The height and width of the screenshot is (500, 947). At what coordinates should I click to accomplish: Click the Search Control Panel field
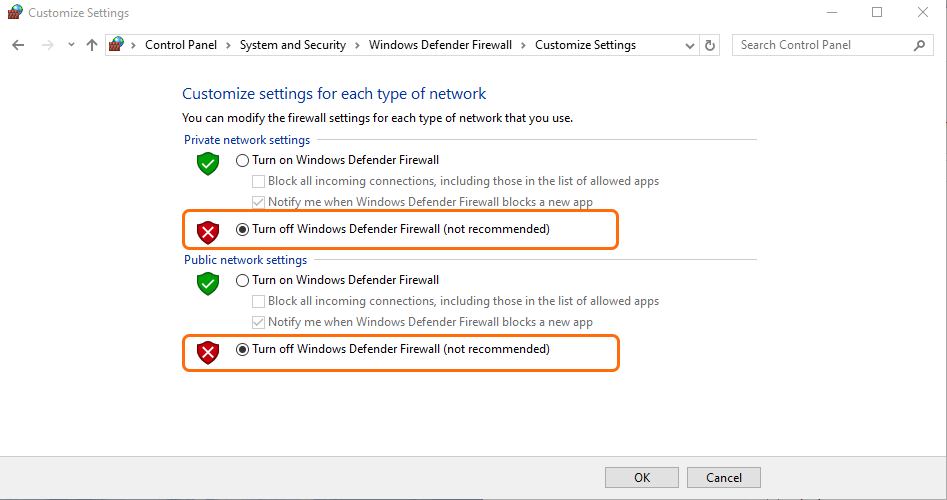tap(820, 45)
